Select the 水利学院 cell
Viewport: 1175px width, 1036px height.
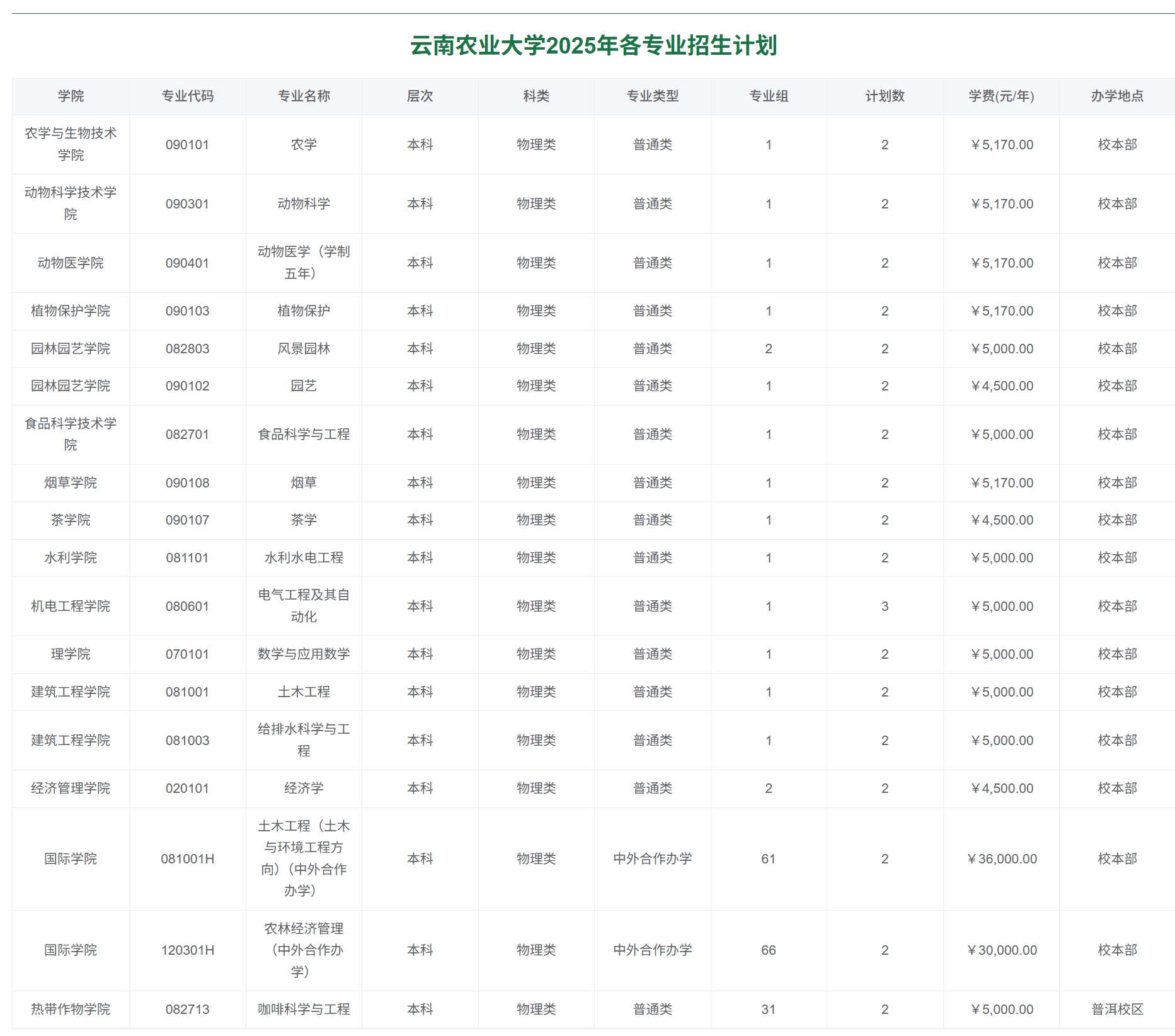pyautogui.click(x=71, y=558)
